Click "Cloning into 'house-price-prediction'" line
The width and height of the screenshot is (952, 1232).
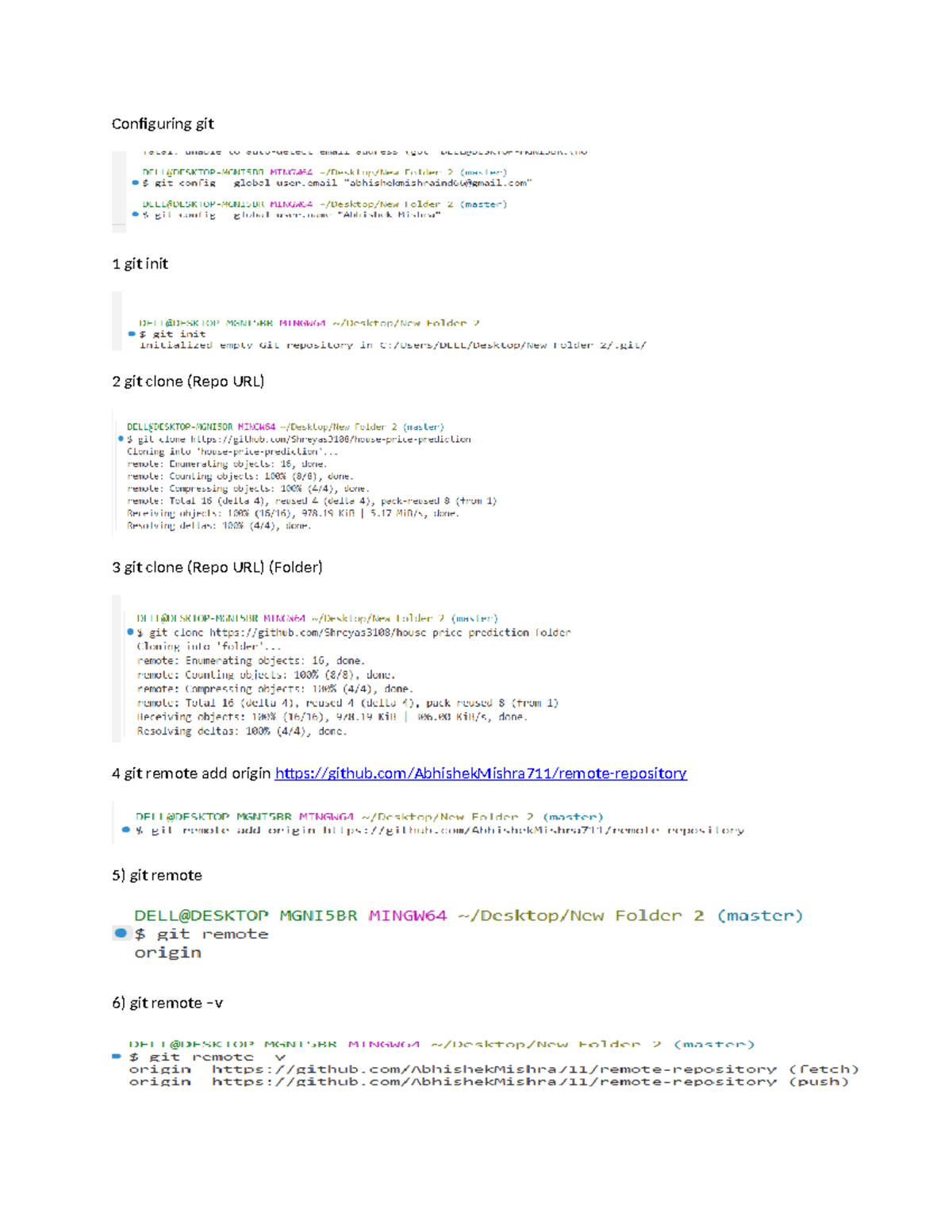click(232, 451)
